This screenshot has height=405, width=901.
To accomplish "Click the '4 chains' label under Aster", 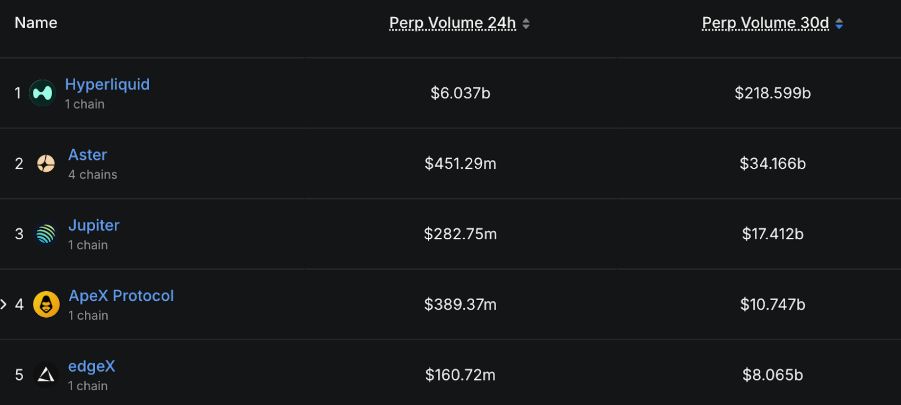I will 92,175.
